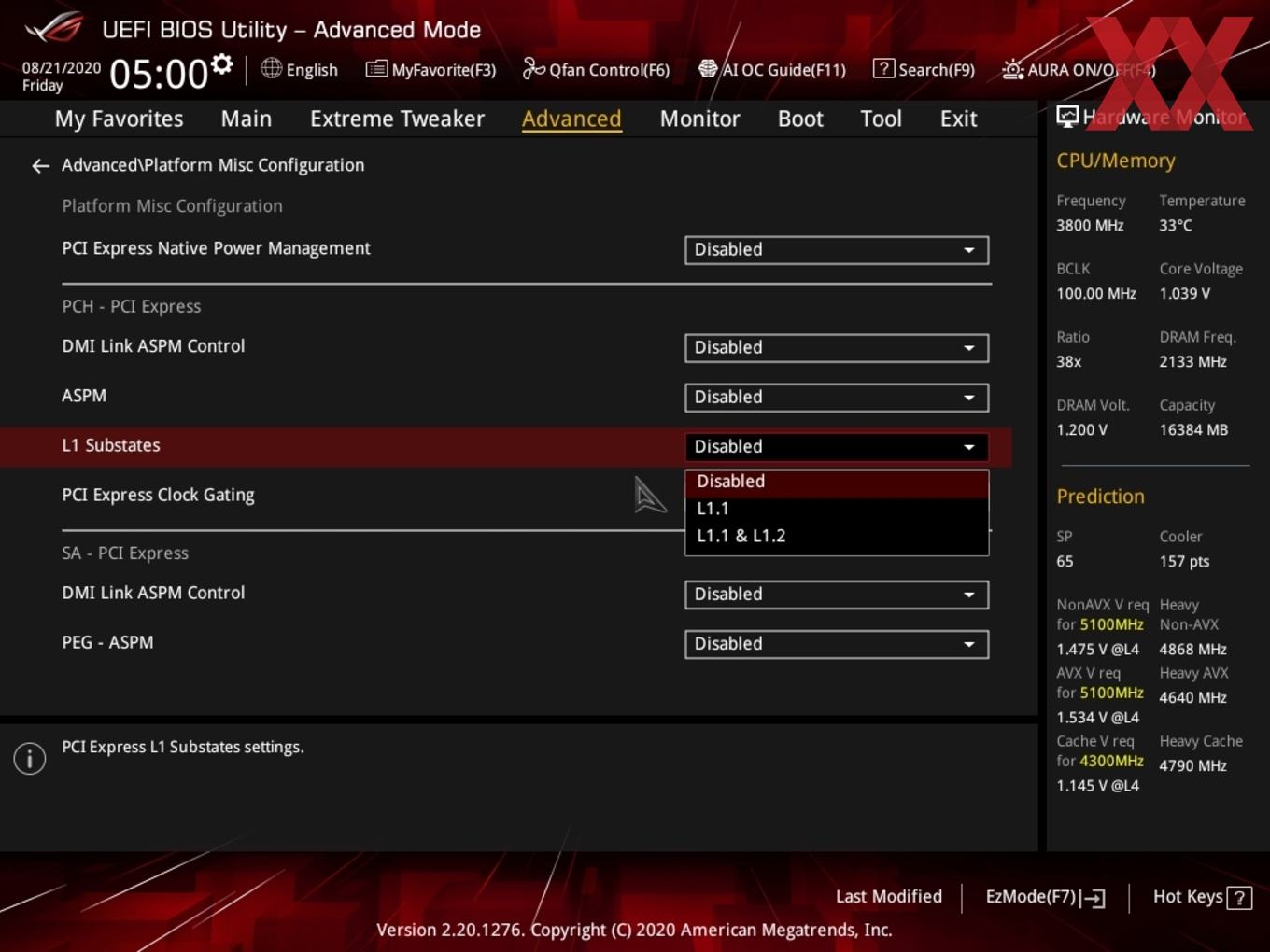Click the AURA light icon
This screenshot has width=1270, height=952.
click(1012, 69)
